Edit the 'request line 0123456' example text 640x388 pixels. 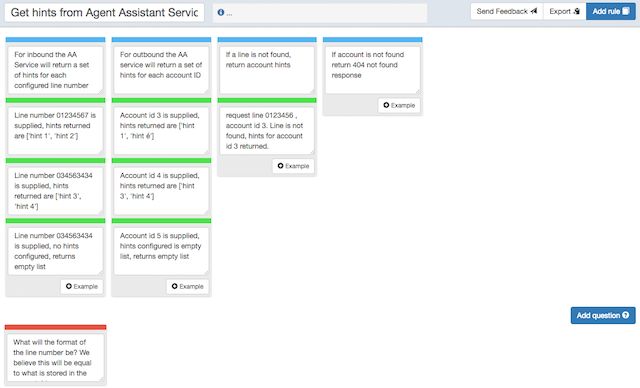coord(267,131)
